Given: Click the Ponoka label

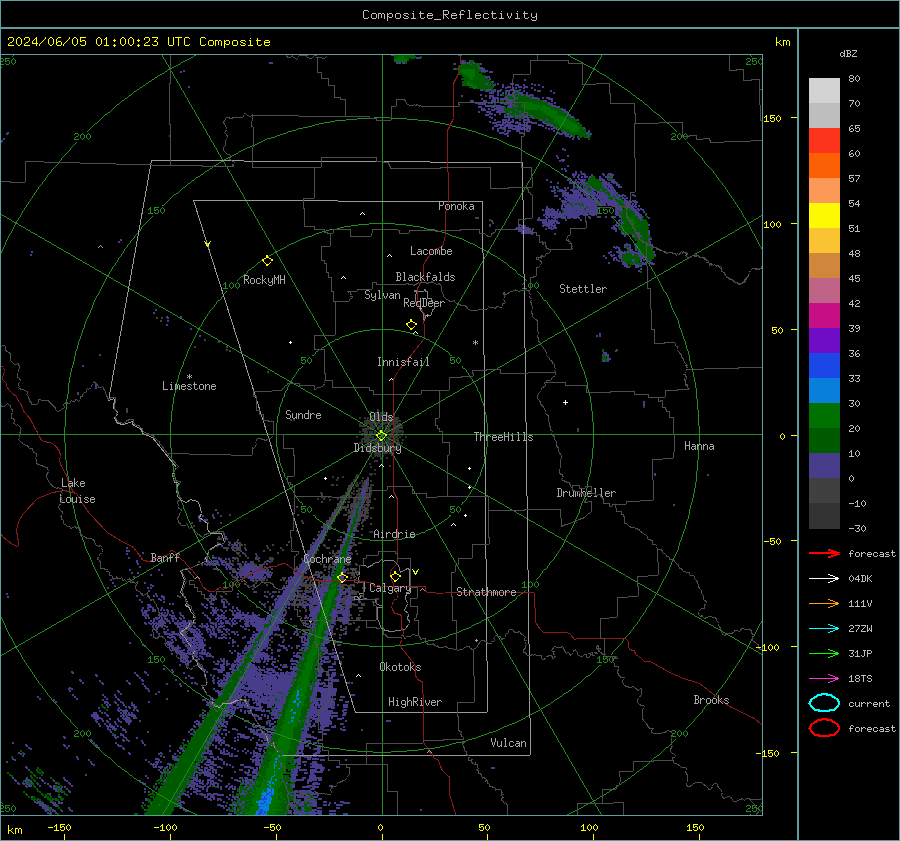Looking at the screenshot, I should [x=456, y=206].
